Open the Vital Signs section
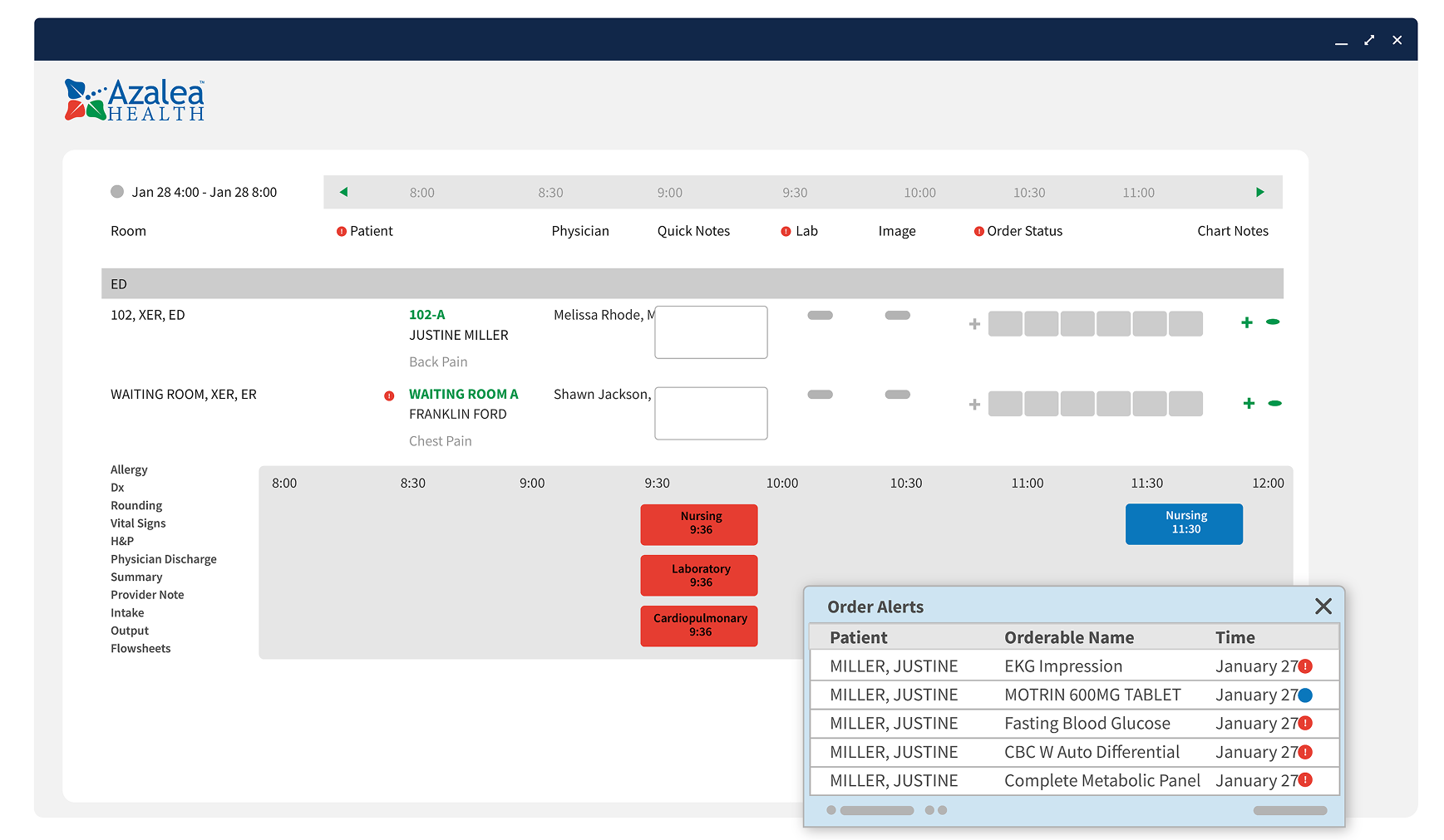The height and width of the screenshot is (840, 1444). point(138,523)
